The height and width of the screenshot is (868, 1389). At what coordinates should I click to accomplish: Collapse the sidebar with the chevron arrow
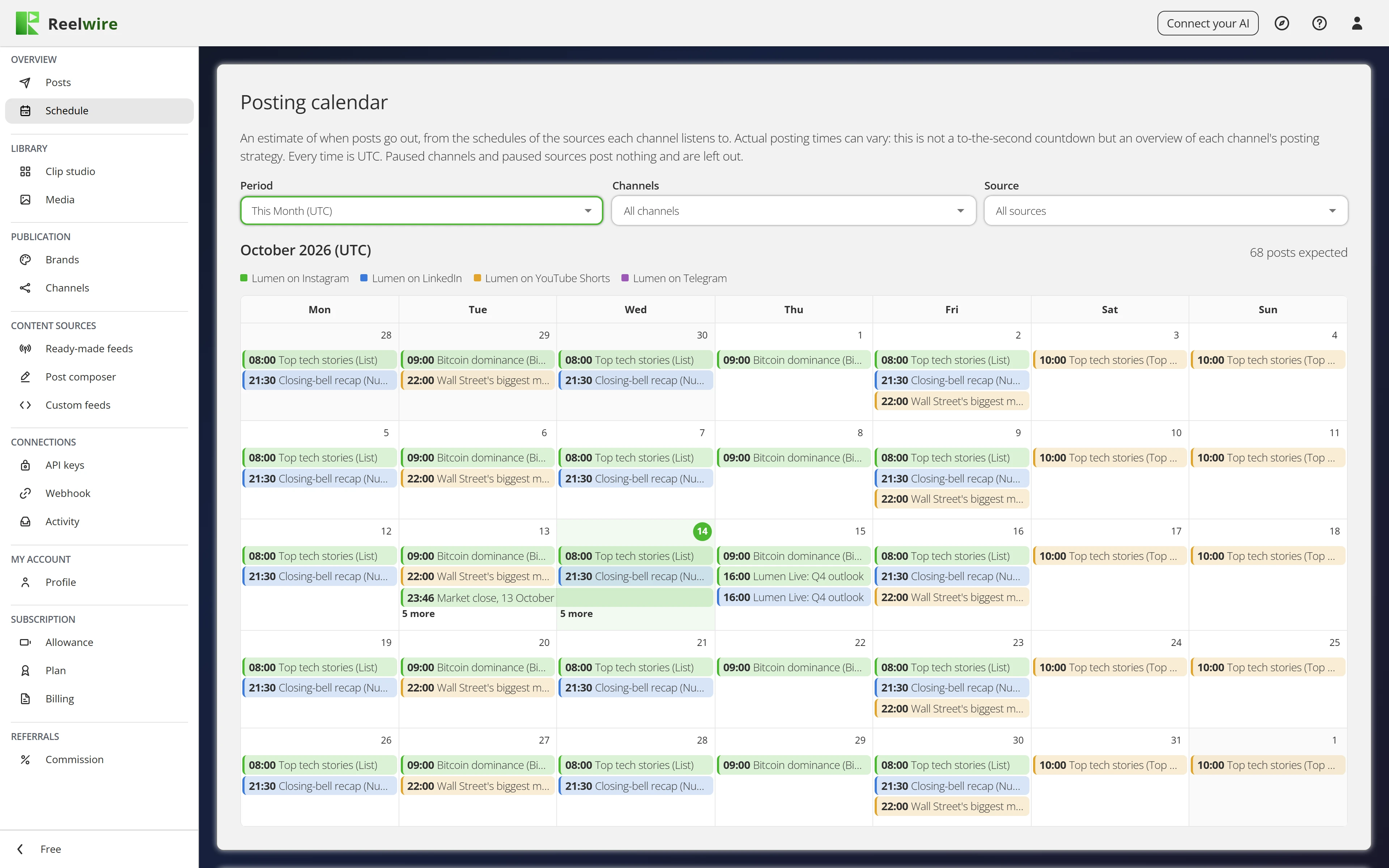click(x=21, y=849)
